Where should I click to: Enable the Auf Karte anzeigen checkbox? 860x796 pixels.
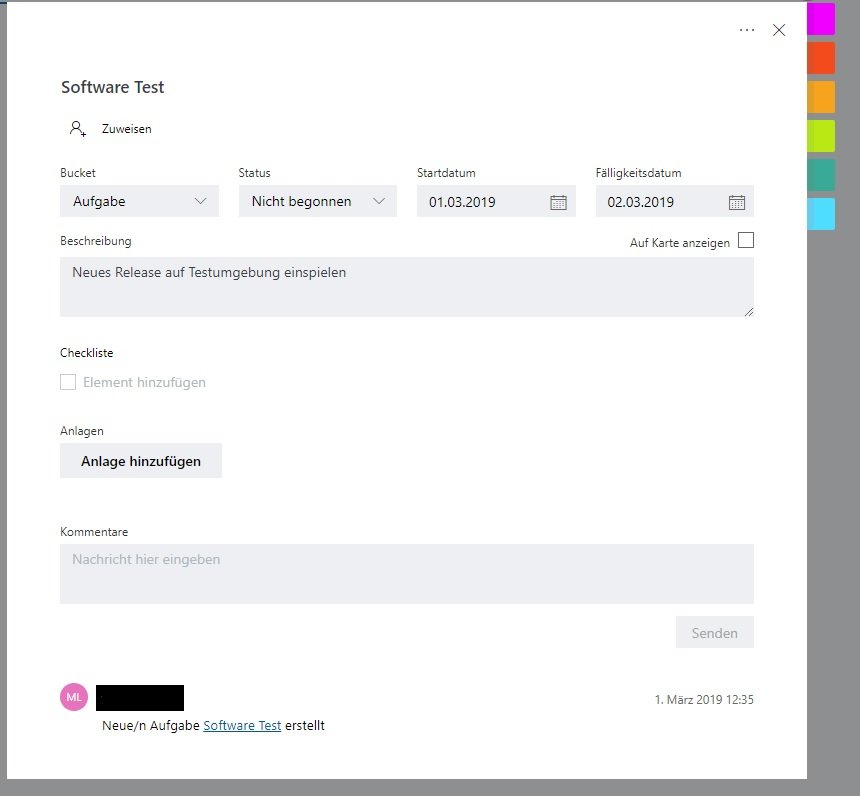click(x=746, y=240)
